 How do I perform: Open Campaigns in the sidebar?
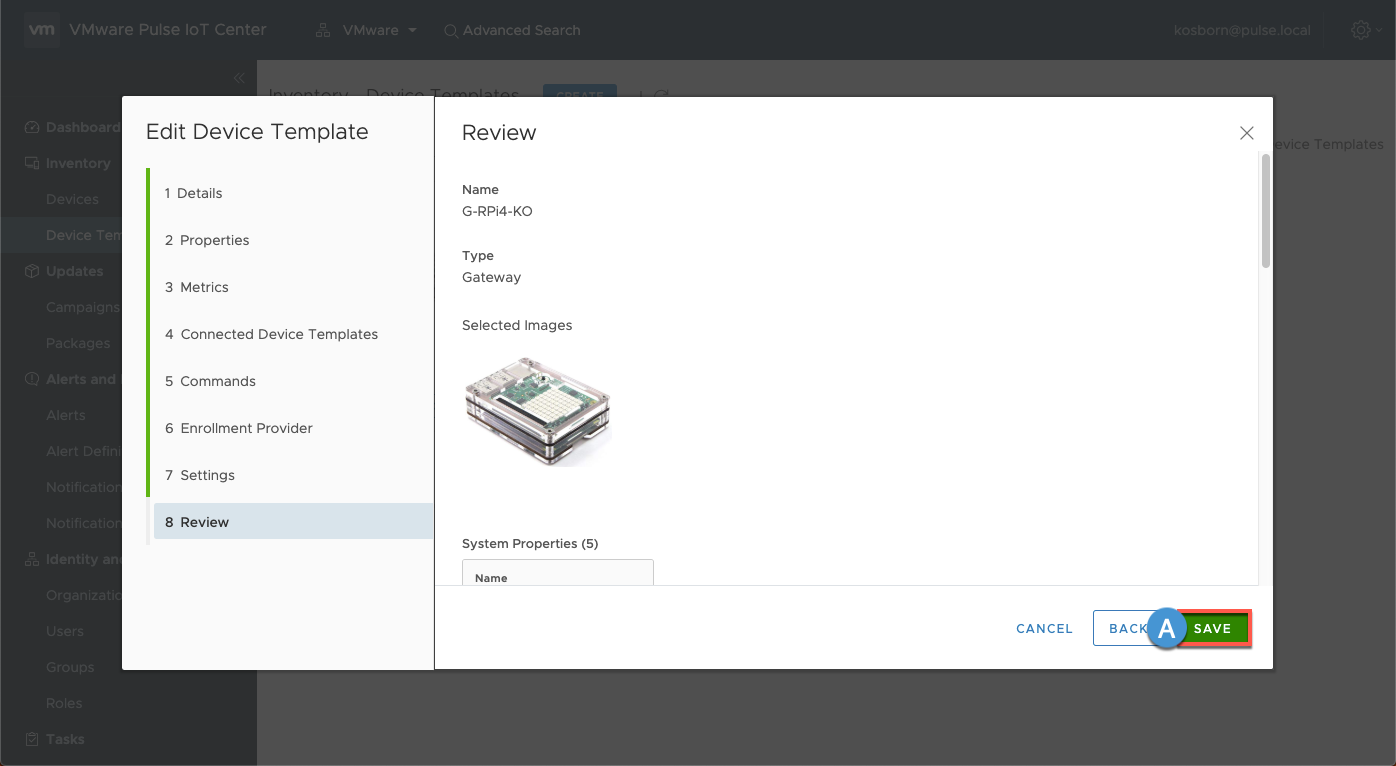(x=83, y=307)
